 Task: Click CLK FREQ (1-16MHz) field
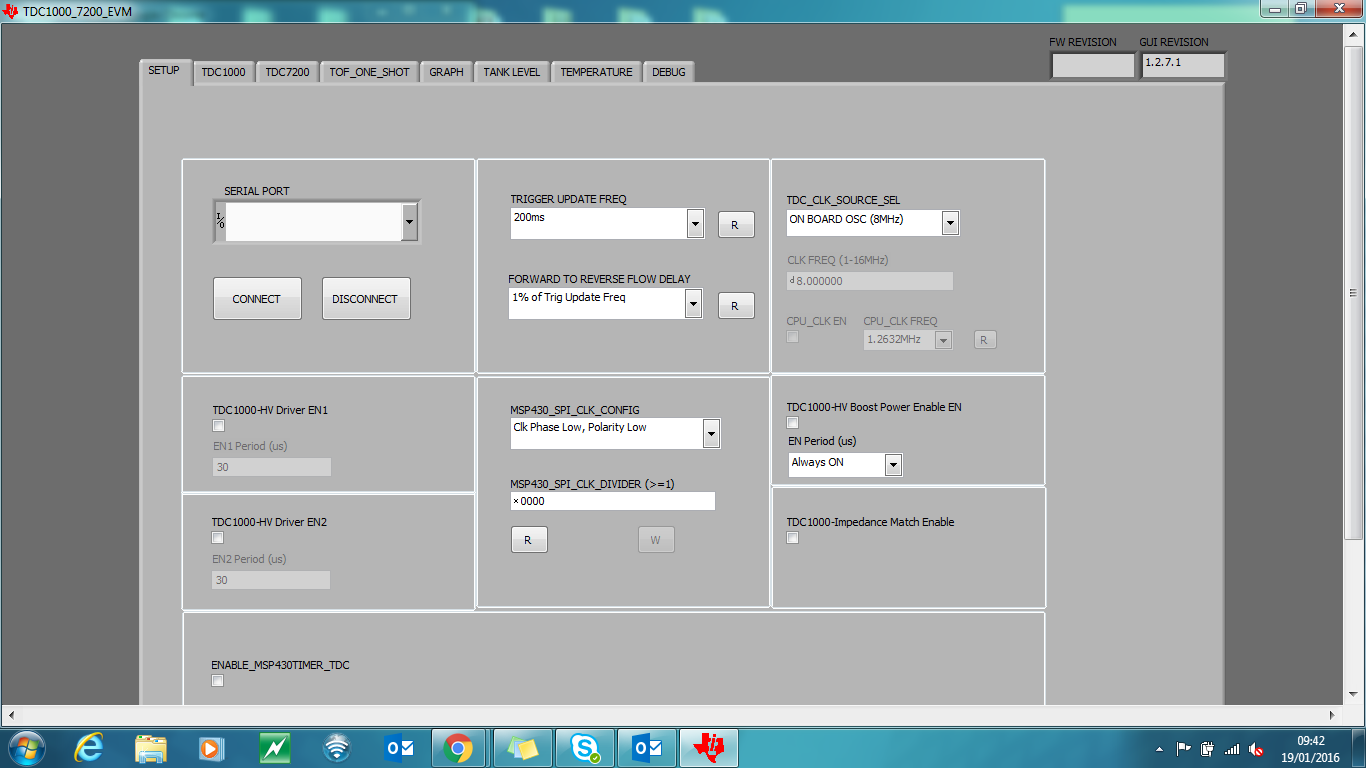(x=870, y=281)
